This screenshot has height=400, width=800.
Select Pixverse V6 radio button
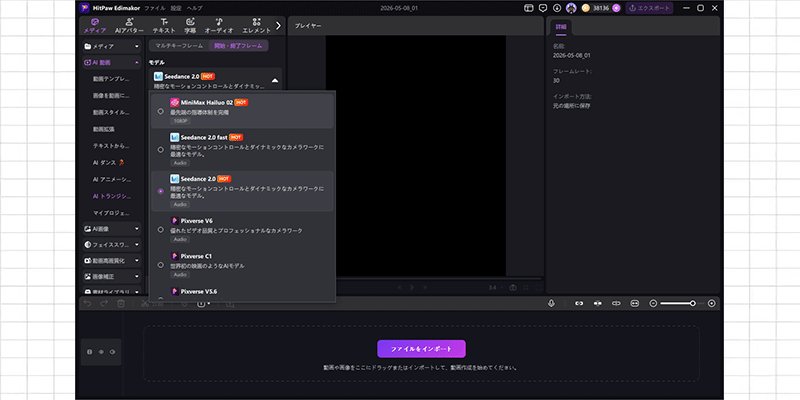161,230
